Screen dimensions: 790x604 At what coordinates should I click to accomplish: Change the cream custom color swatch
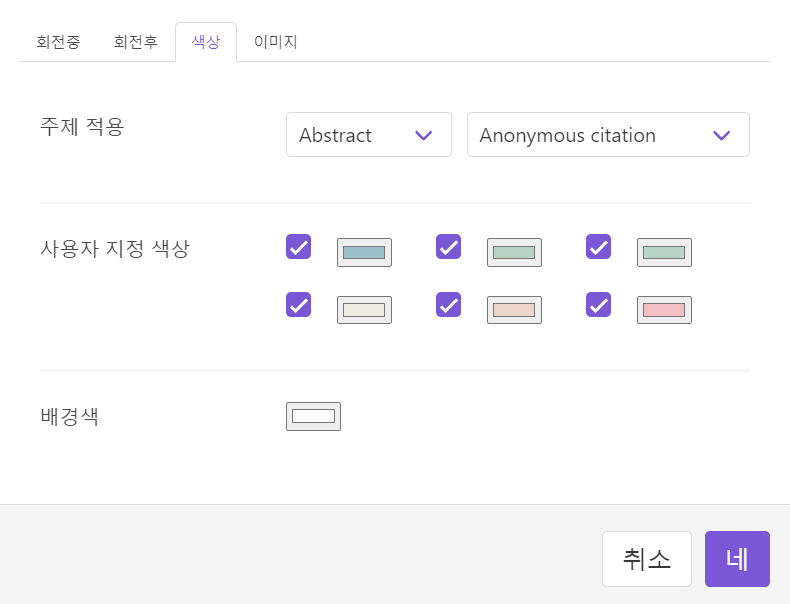(364, 310)
